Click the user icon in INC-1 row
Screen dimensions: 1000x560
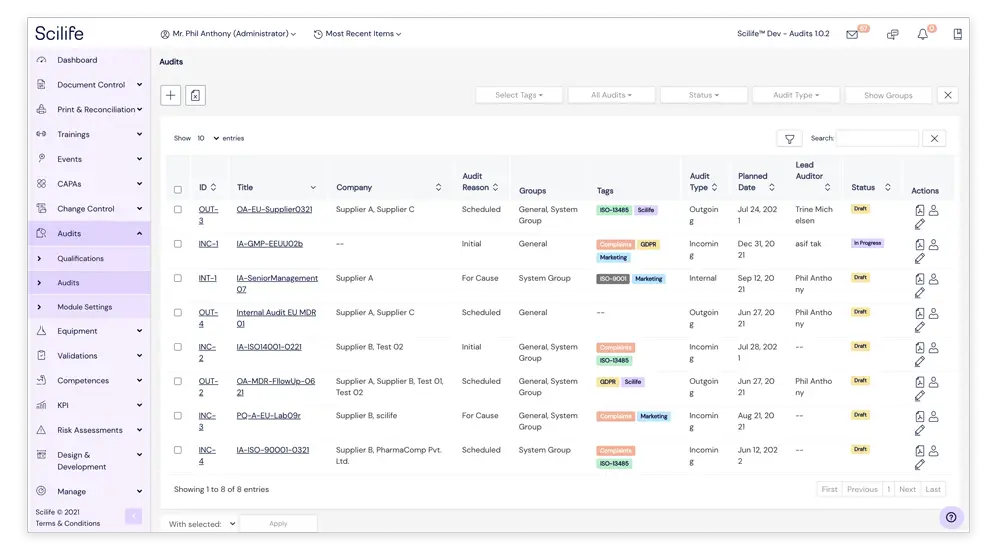pyautogui.click(x=934, y=245)
